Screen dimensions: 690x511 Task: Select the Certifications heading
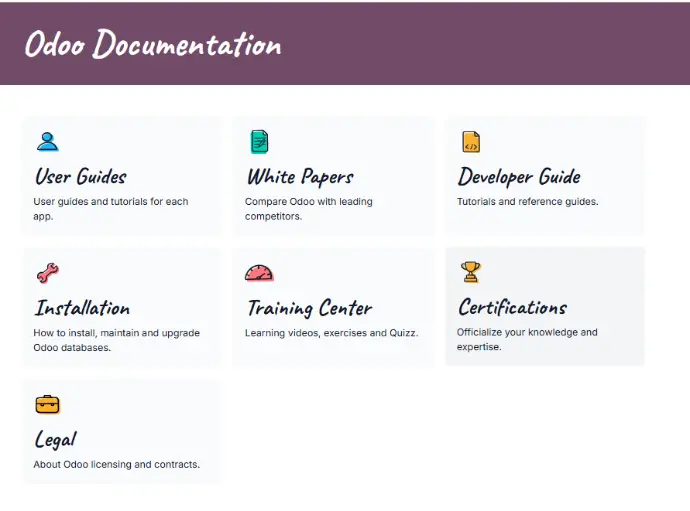[512, 307]
